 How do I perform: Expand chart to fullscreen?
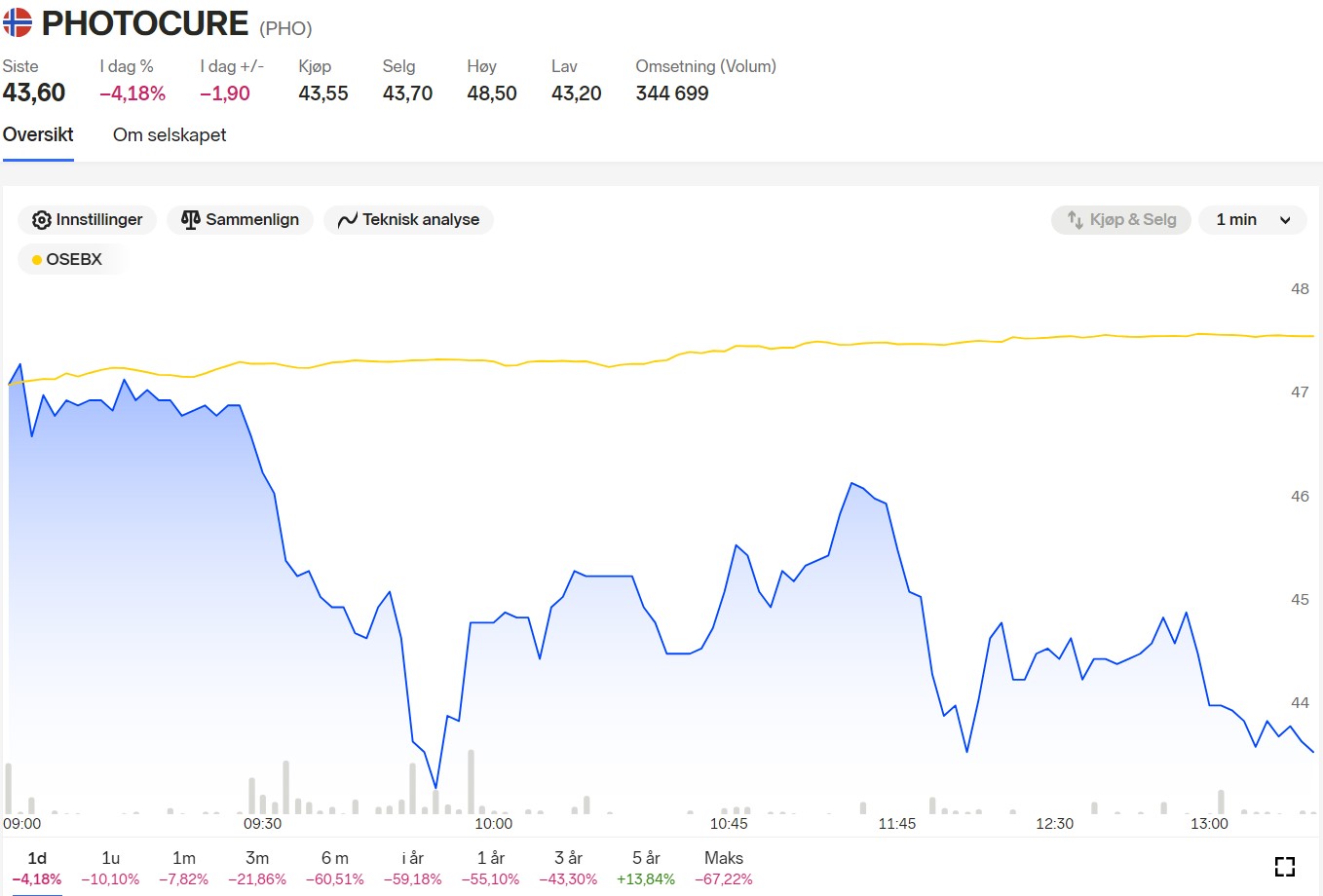[x=1285, y=867]
